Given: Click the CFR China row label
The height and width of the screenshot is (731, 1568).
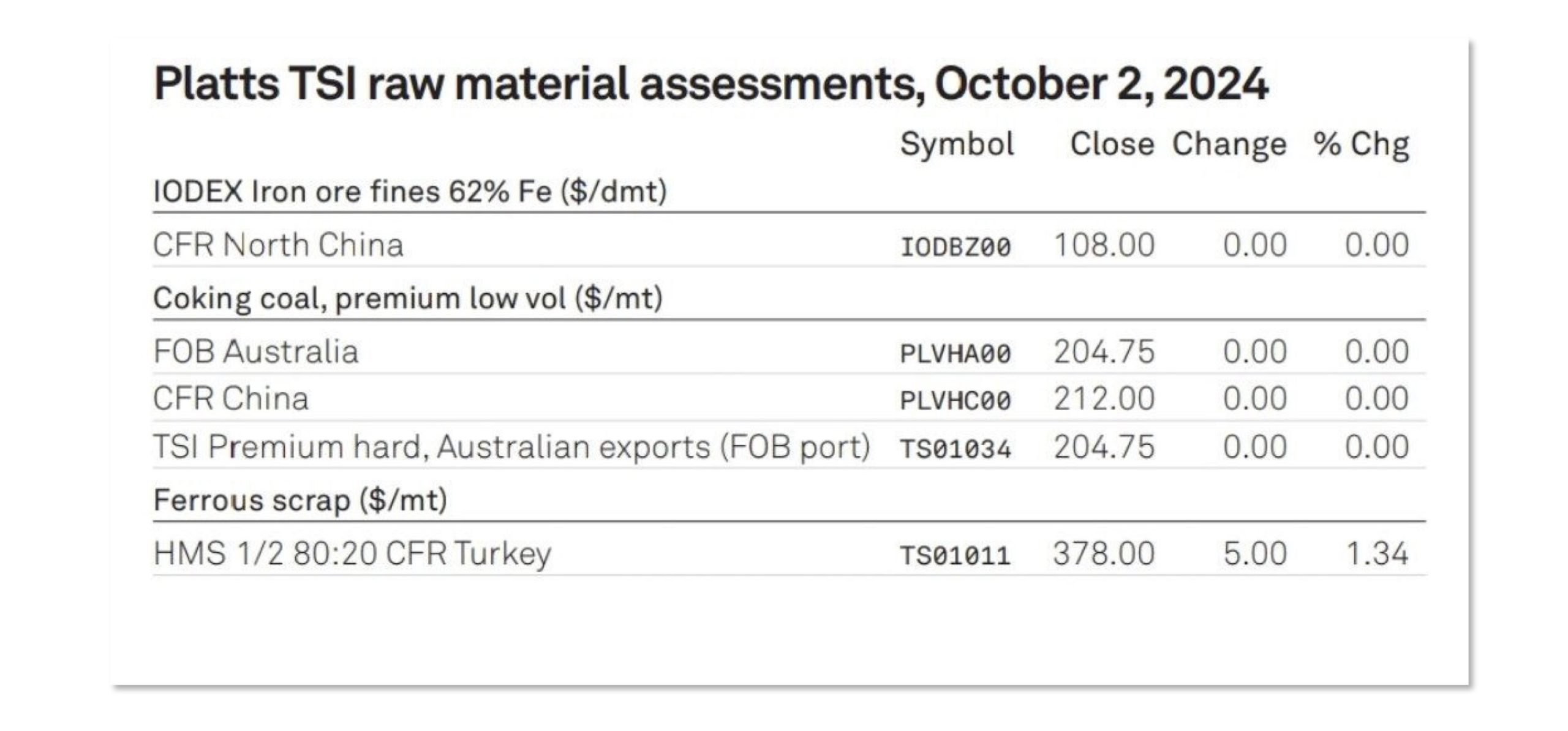Looking at the screenshot, I should (231, 399).
